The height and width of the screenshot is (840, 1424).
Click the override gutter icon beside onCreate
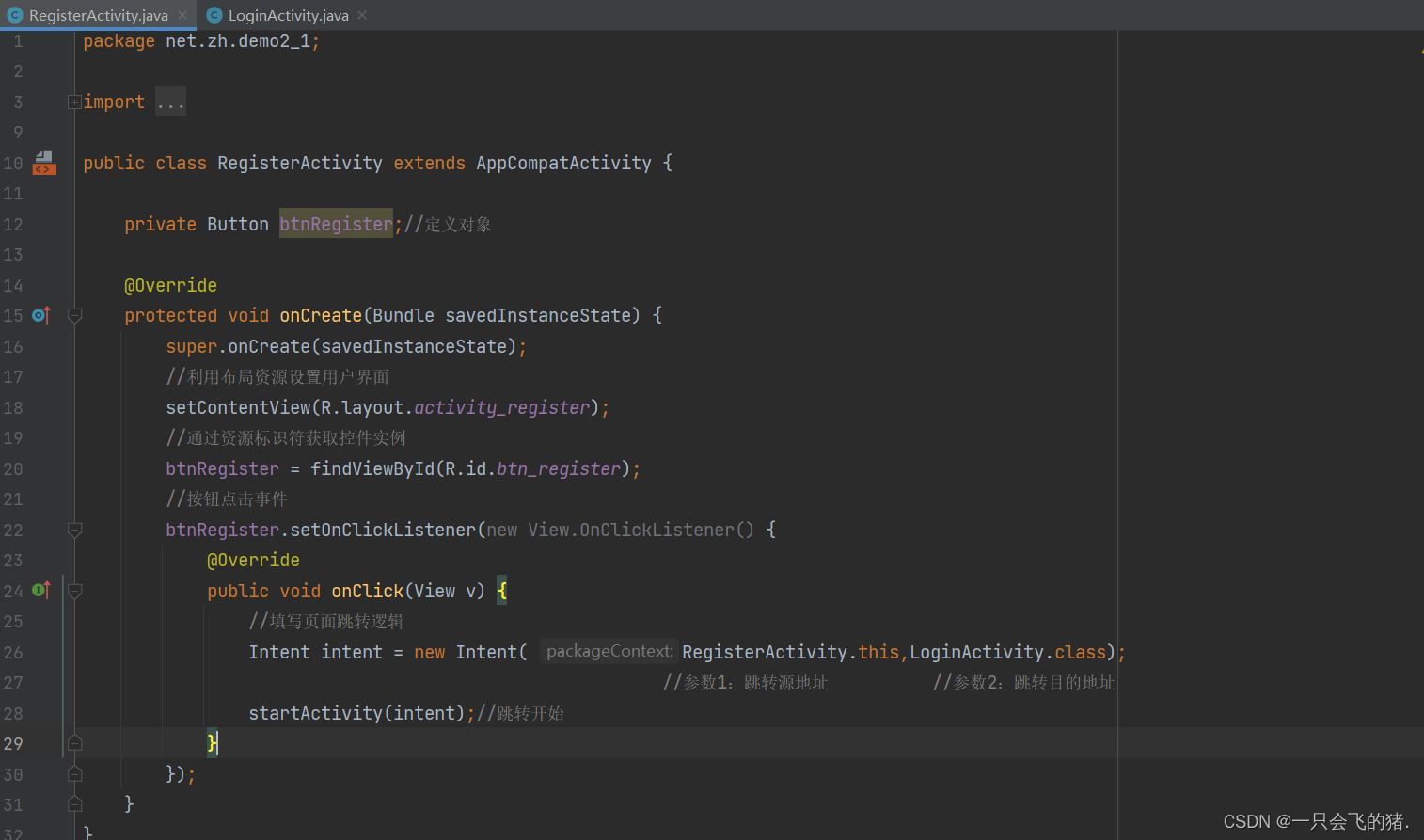[40, 315]
